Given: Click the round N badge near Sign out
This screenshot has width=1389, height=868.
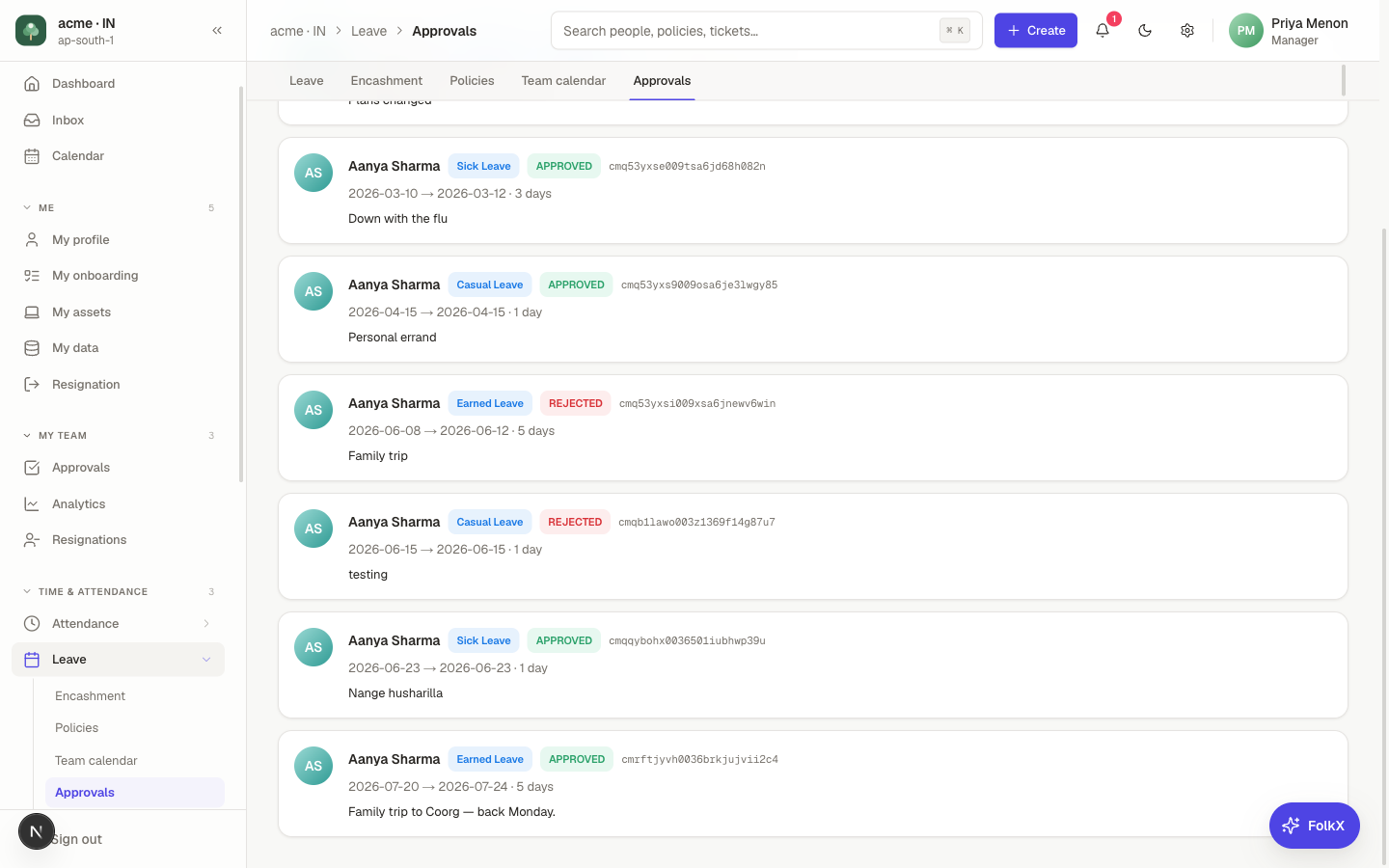Looking at the screenshot, I should click(x=37, y=831).
